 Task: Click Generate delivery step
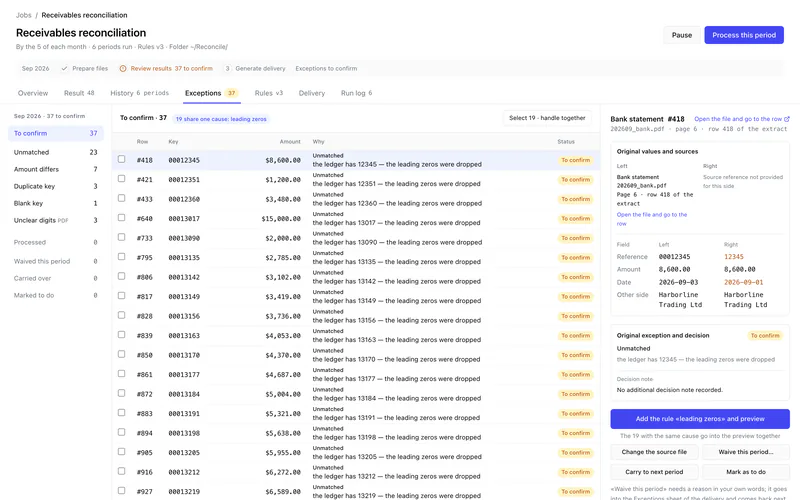[x=255, y=68]
